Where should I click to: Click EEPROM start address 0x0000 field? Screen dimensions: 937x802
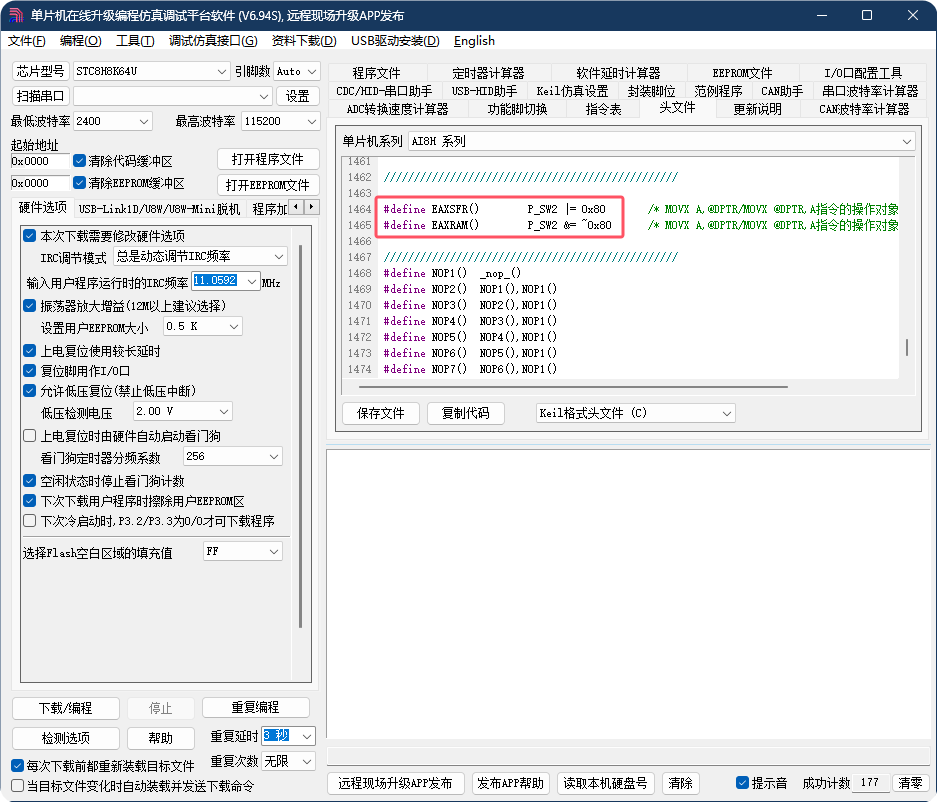39,183
